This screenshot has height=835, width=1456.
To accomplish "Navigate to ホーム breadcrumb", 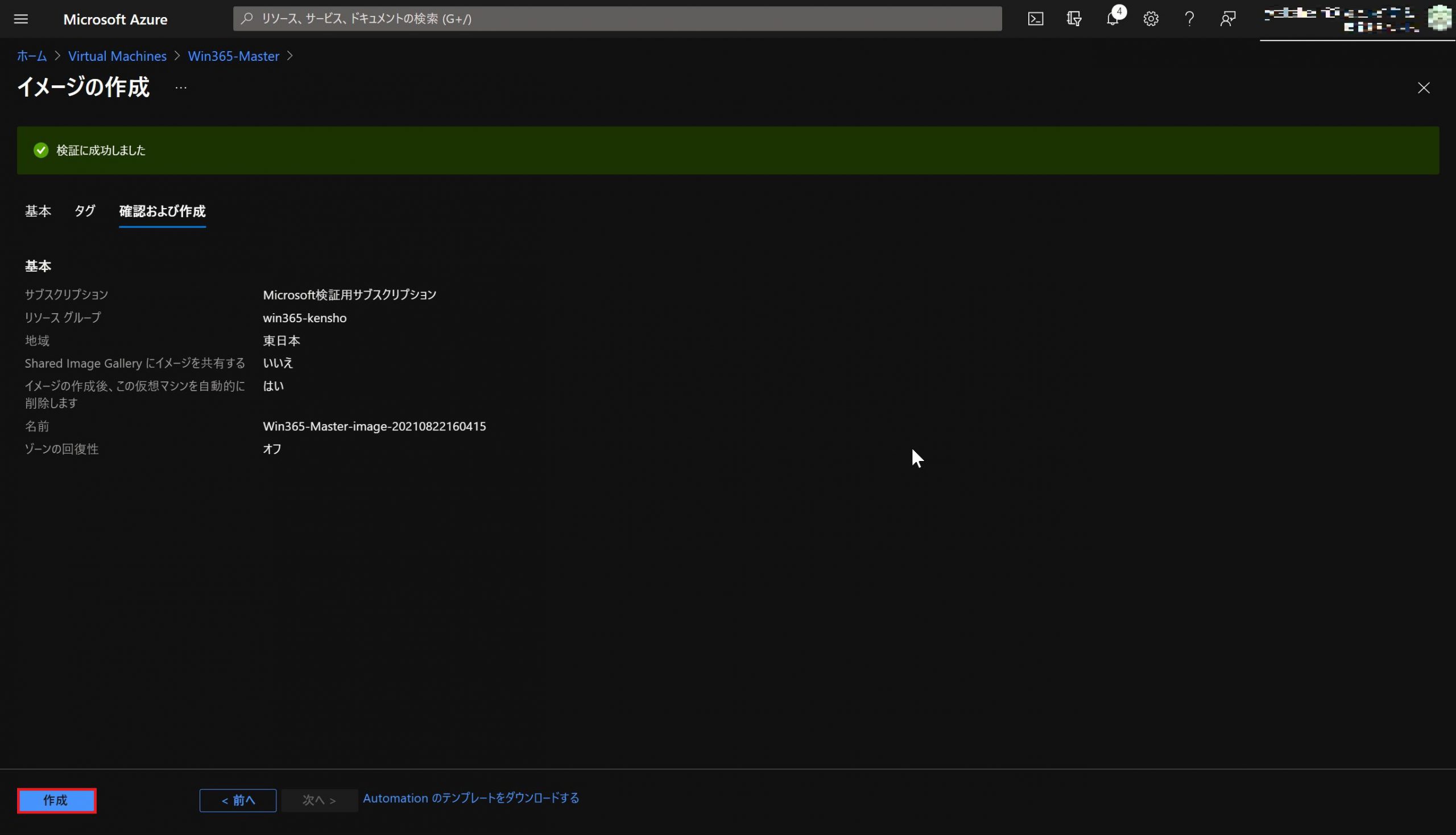I will coord(31,56).
